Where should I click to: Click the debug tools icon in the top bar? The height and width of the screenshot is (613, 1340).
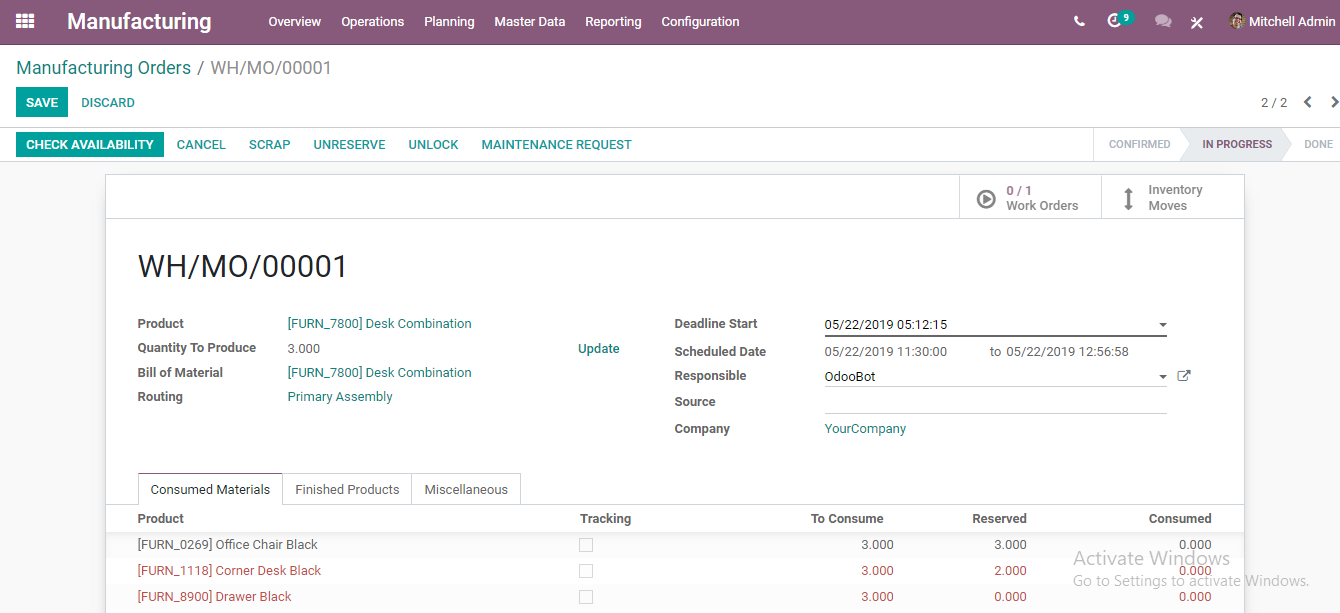pos(1197,22)
